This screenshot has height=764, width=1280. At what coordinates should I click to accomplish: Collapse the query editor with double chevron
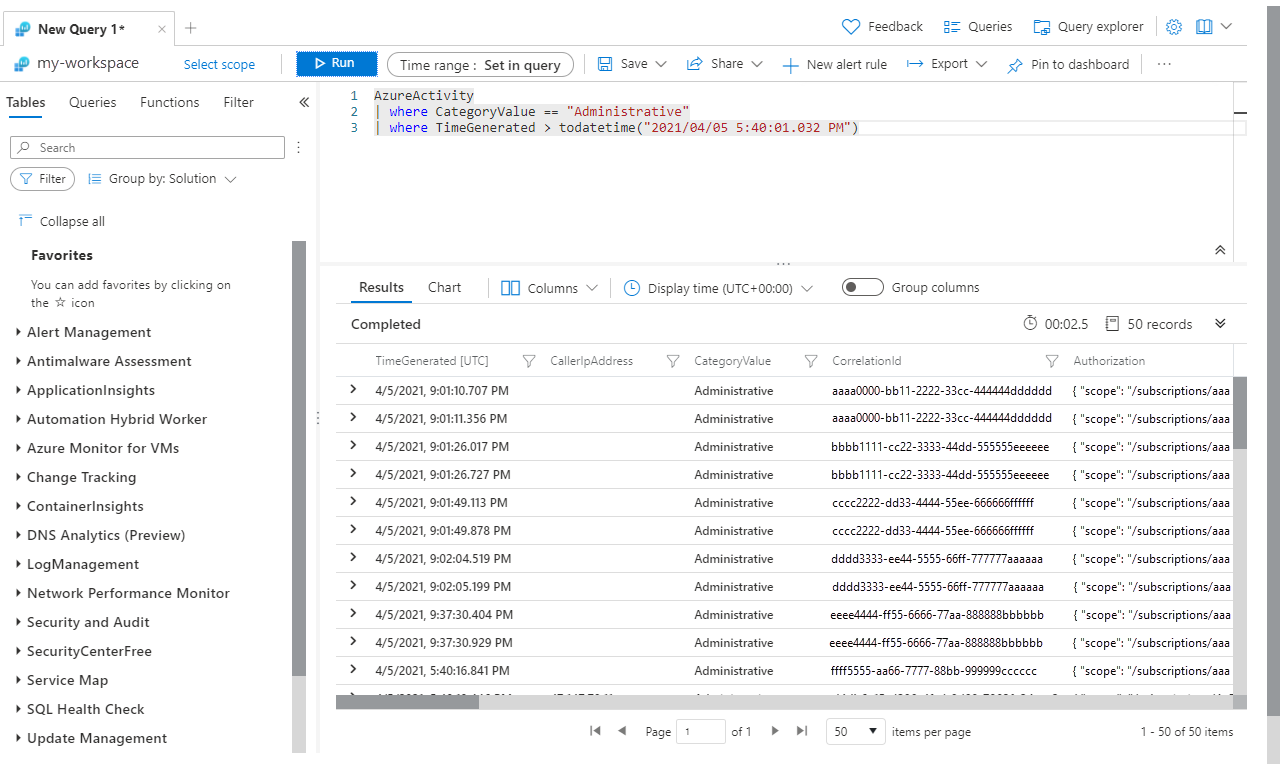pos(1220,250)
